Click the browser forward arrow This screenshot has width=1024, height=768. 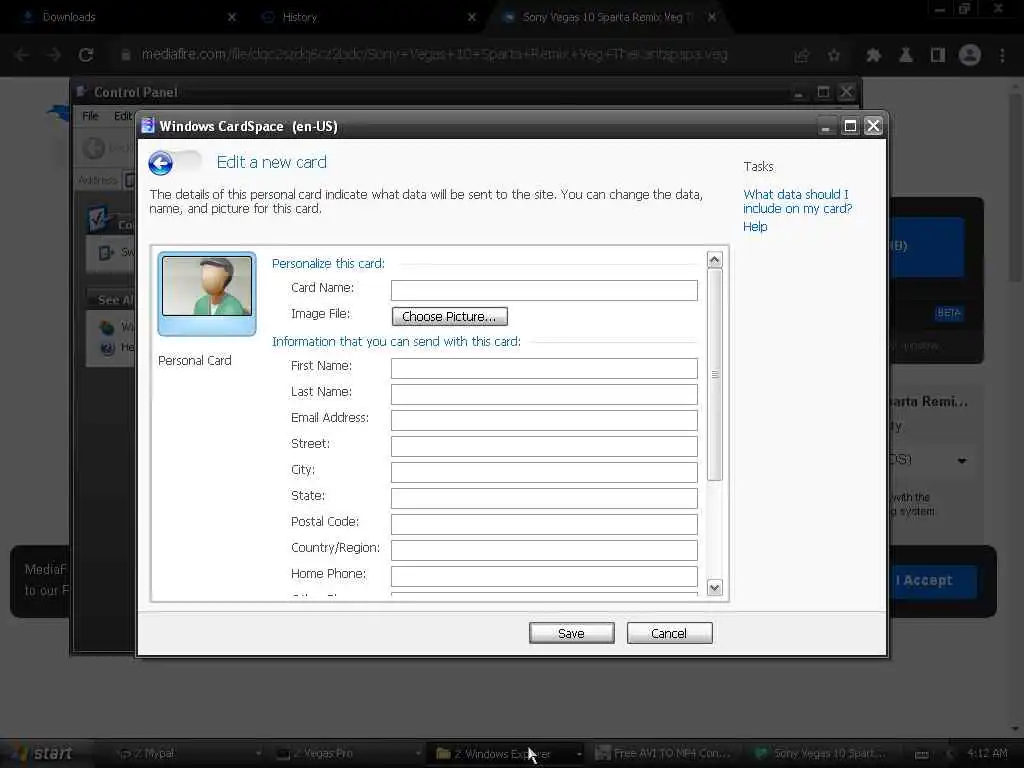[54, 55]
